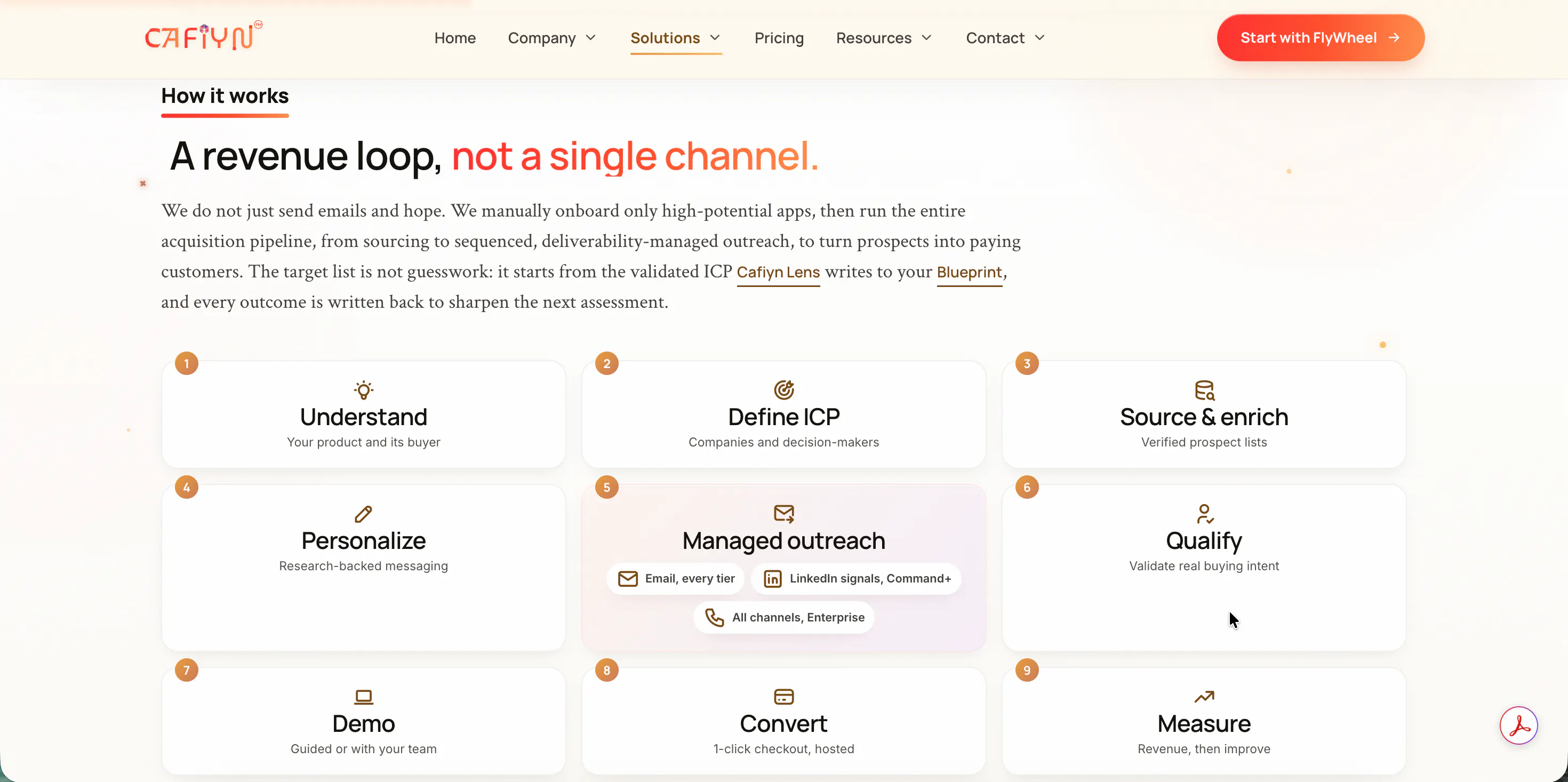
Task: Click Start with FlyWheel button
Action: click(1320, 38)
